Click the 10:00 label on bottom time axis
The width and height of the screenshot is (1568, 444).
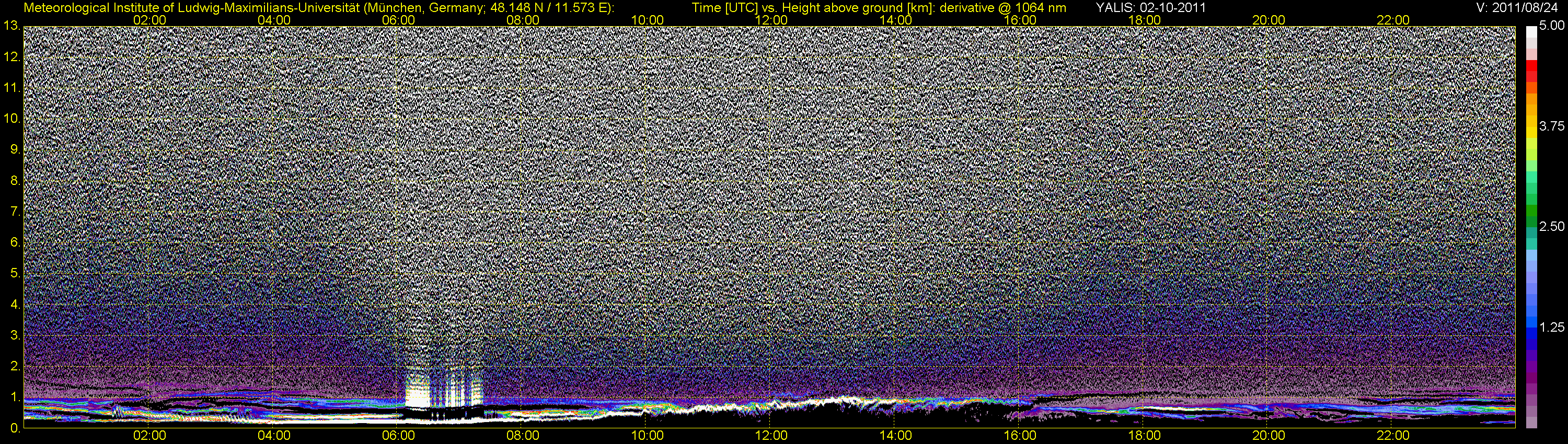647,436
